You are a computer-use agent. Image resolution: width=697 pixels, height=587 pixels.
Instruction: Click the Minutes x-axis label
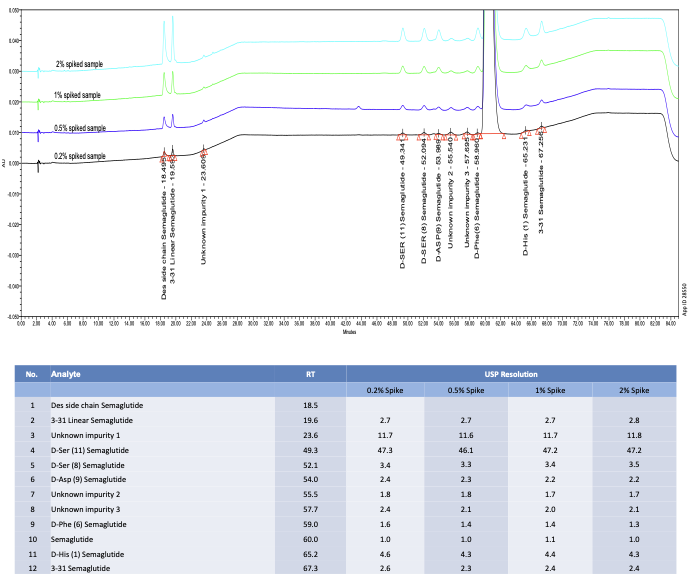coord(349,332)
